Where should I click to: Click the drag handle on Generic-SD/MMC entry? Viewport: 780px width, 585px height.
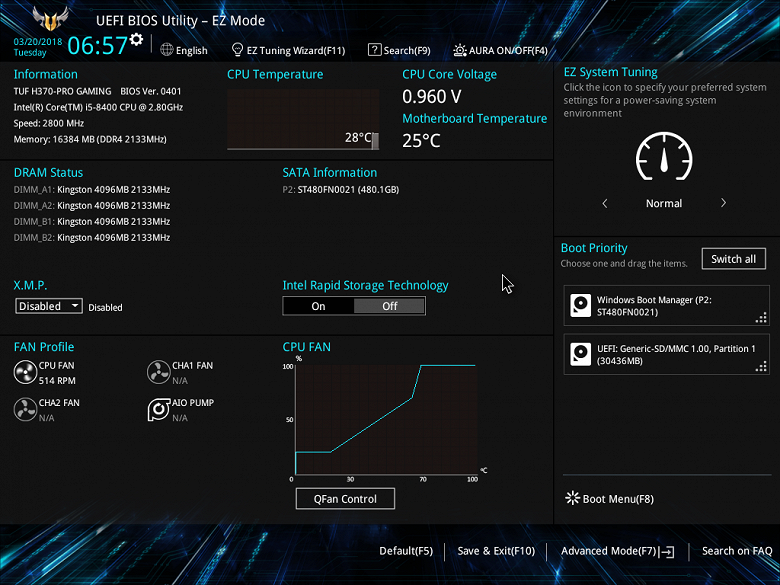(x=761, y=367)
